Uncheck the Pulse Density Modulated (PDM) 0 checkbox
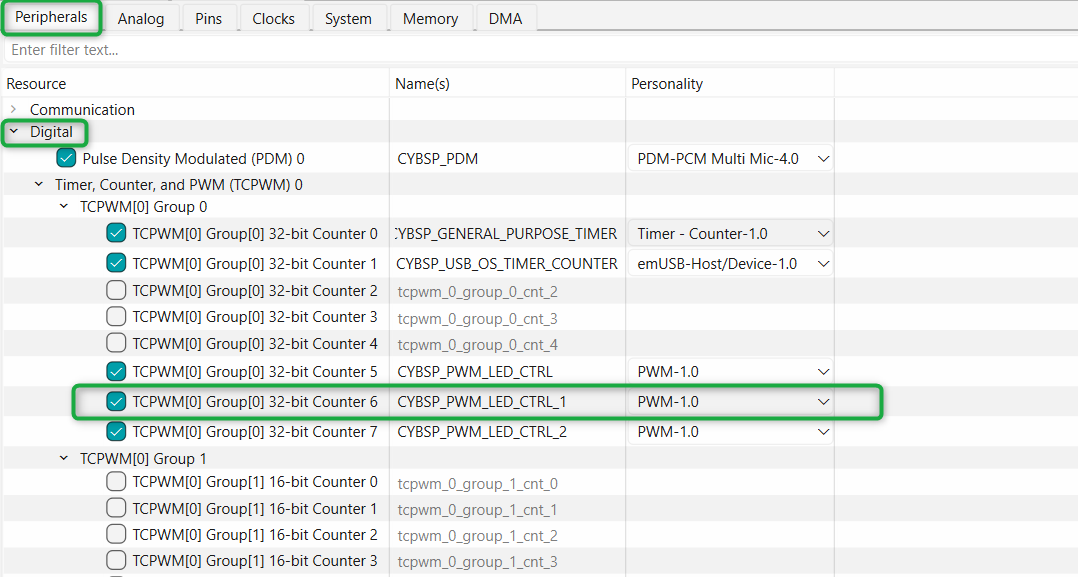The width and height of the screenshot is (1078, 577). tap(67, 158)
